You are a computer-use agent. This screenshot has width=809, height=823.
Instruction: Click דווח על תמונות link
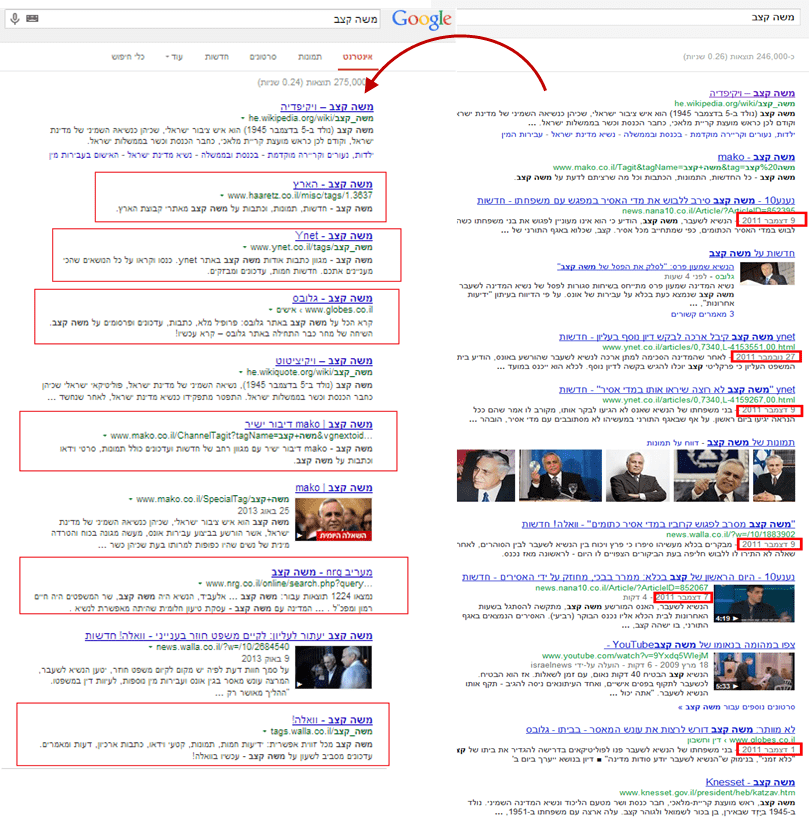pos(674,443)
